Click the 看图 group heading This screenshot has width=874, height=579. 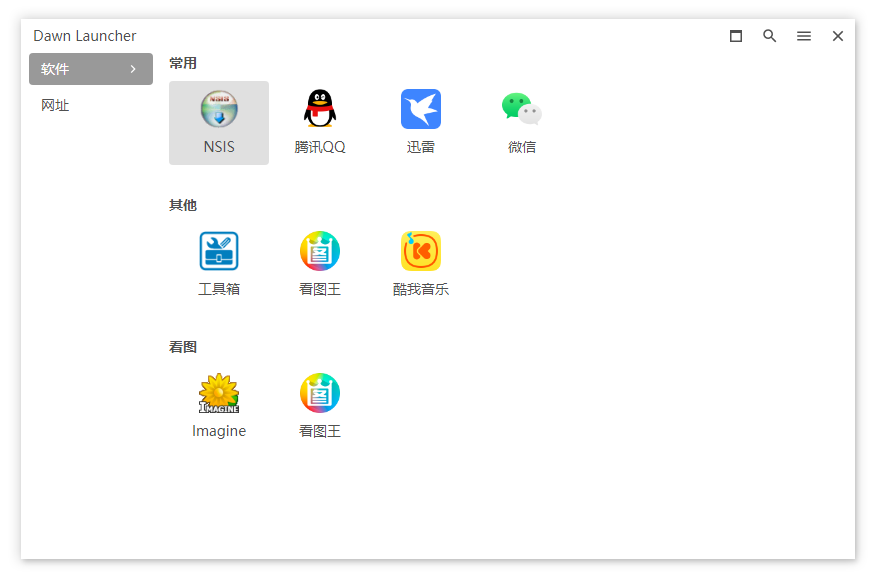click(x=183, y=347)
